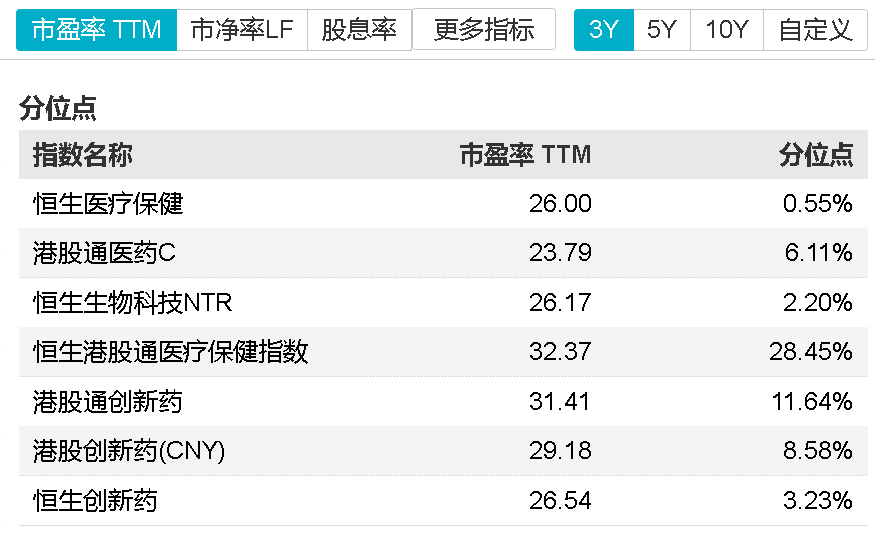Click the 26.00 PE value for 恒生医疗保健
The image size is (875, 543).
(560, 204)
